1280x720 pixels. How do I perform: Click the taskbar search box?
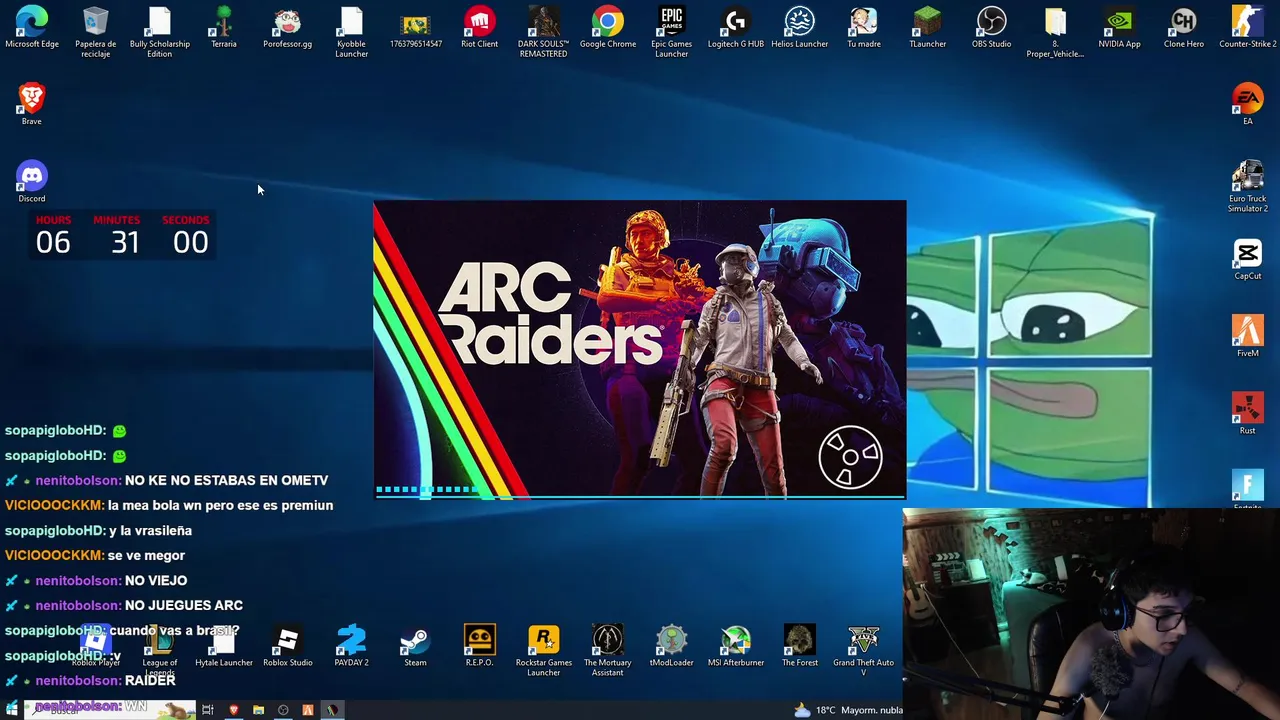(110, 710)
